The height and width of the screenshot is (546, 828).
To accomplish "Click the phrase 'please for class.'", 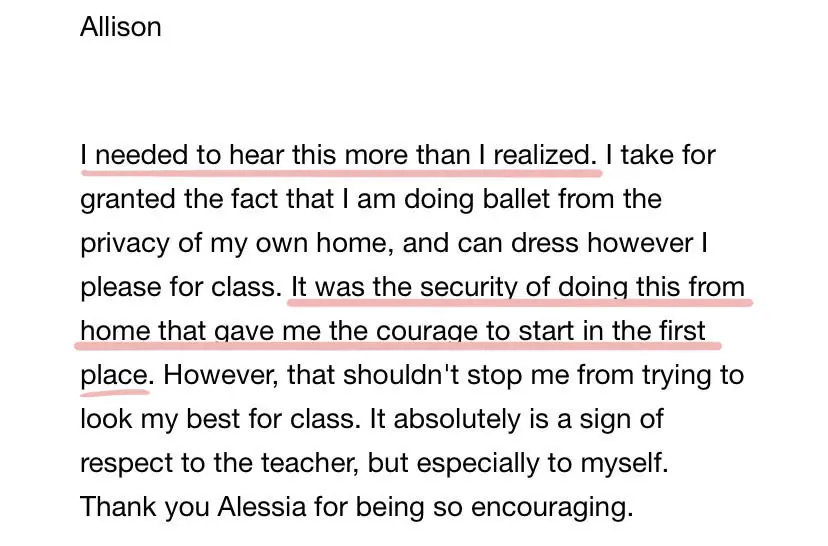I will 181,288.
